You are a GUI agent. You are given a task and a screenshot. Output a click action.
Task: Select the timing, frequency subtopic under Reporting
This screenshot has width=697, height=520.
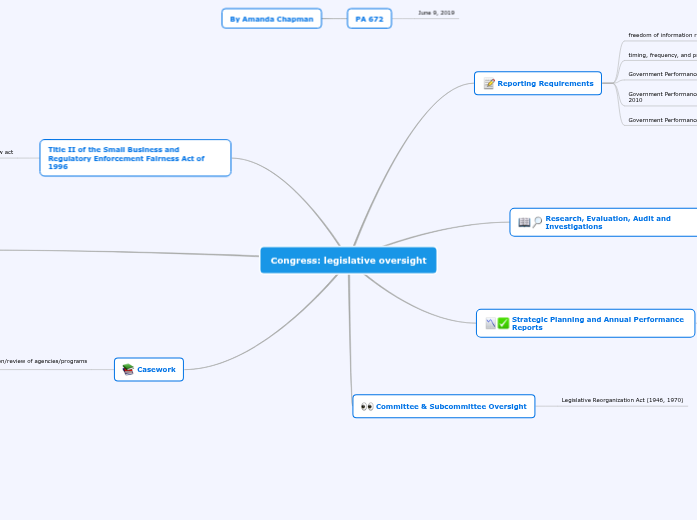point(662,55)
